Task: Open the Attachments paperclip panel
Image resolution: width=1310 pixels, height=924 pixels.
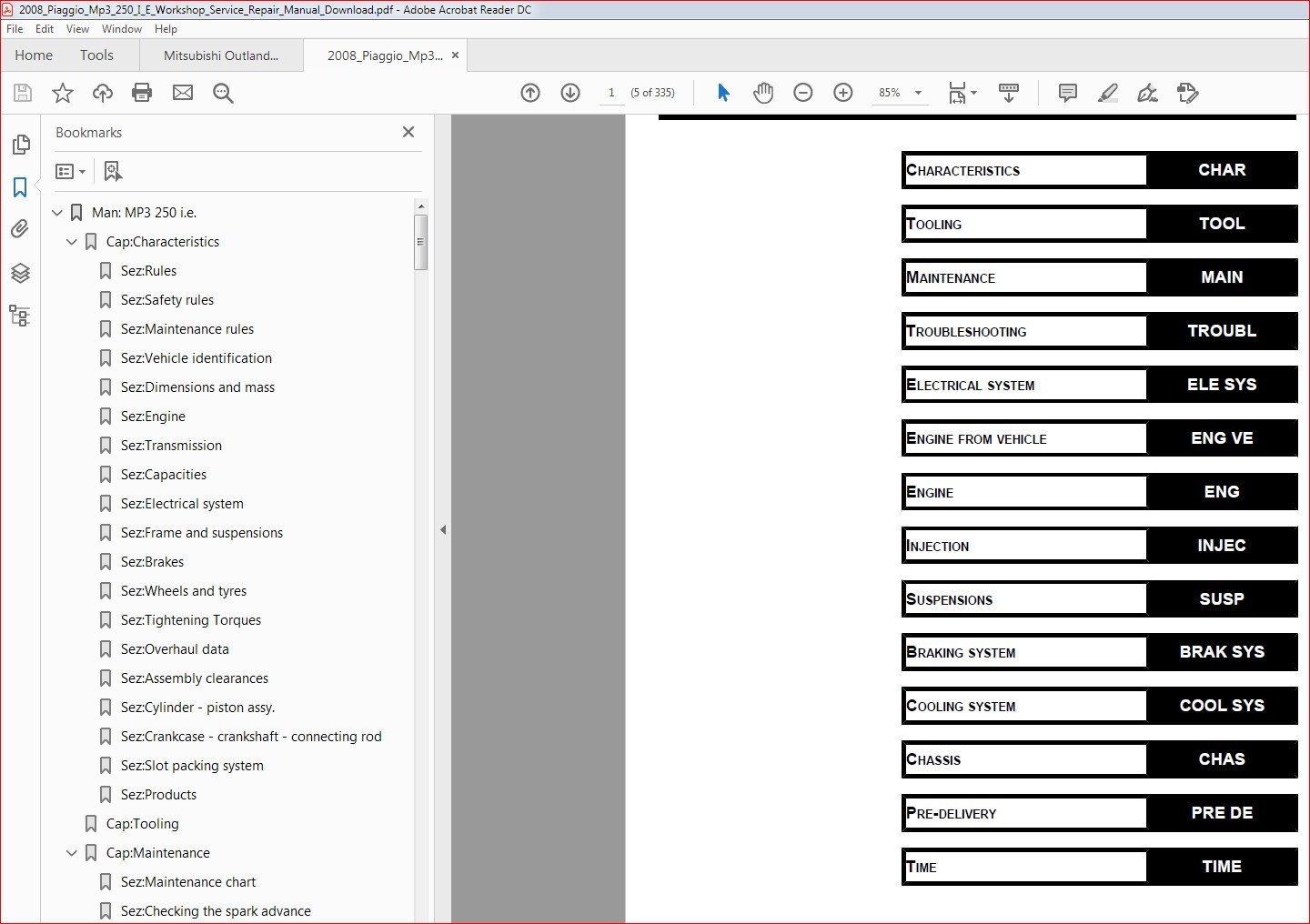Action: [x=20, y=229]
